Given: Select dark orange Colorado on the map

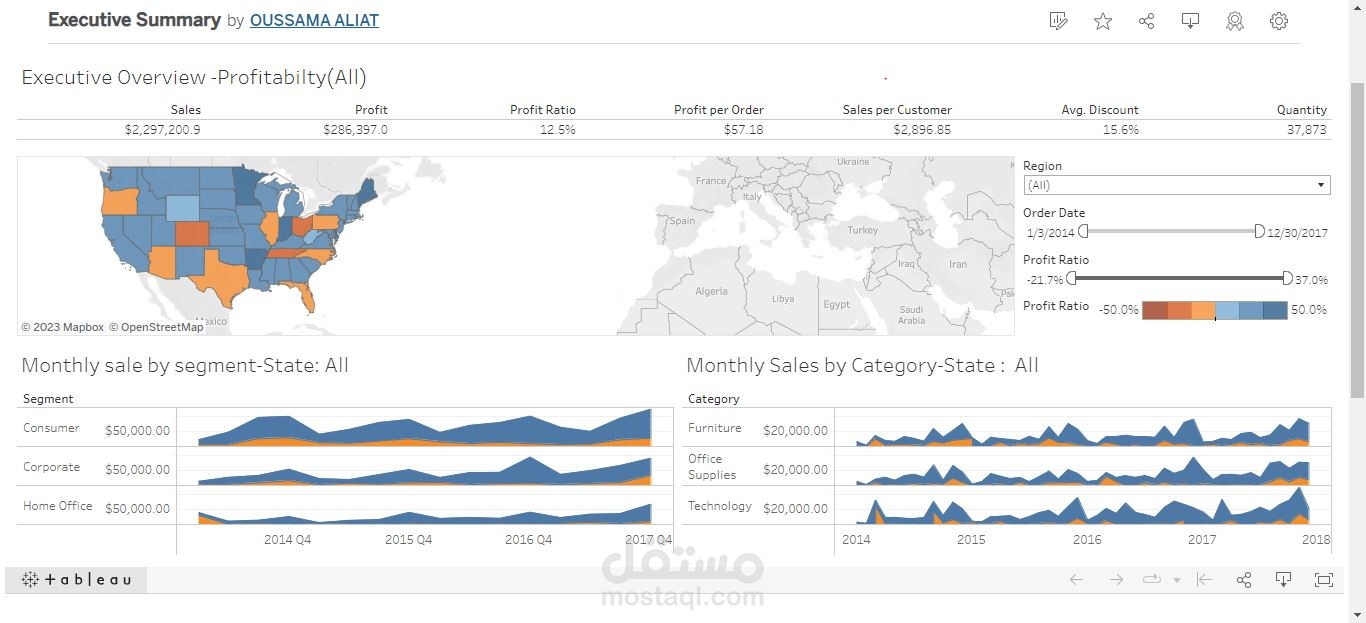Looking at the screenshot, I should (192, 233).
